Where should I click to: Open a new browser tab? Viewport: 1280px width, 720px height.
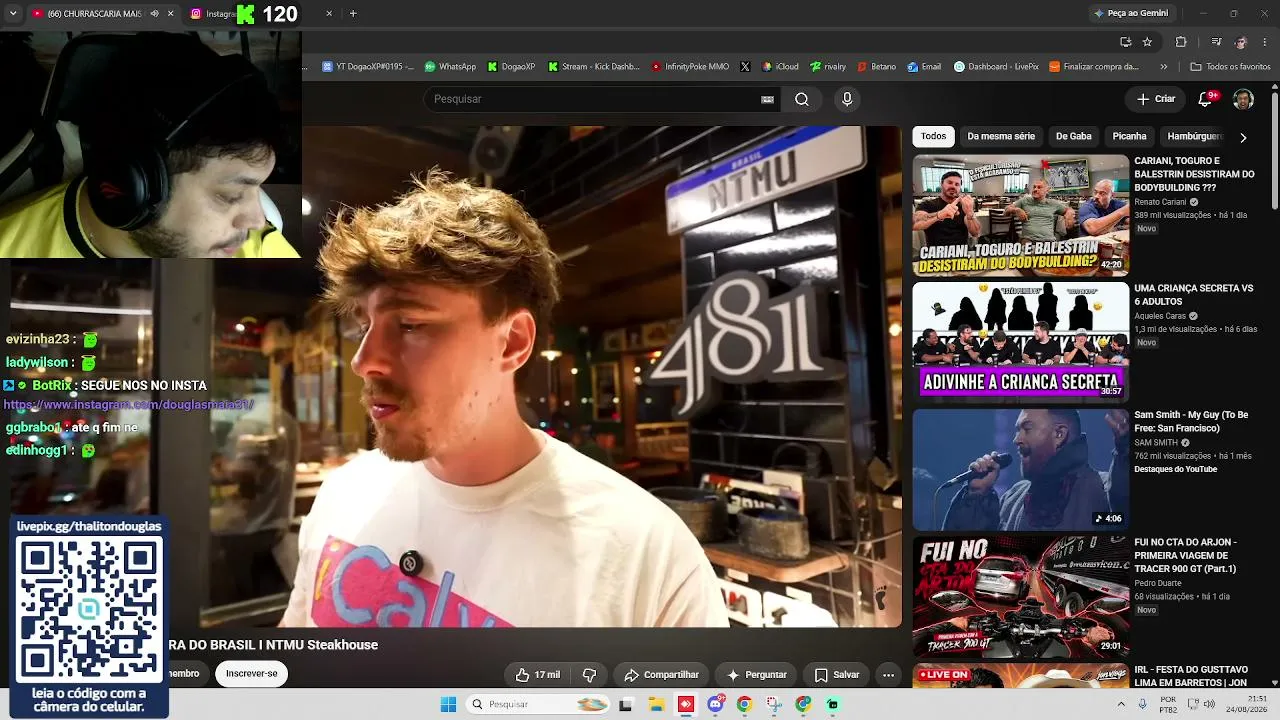pos(353,13)
